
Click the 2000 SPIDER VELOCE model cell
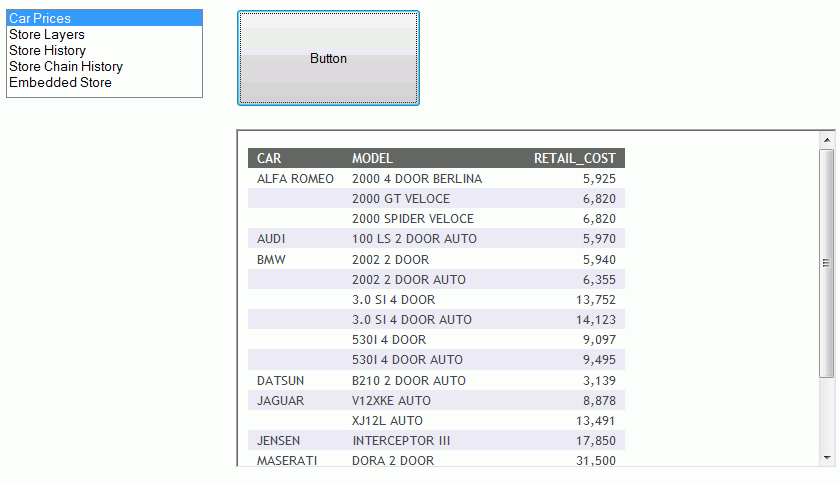coord(412,219)
